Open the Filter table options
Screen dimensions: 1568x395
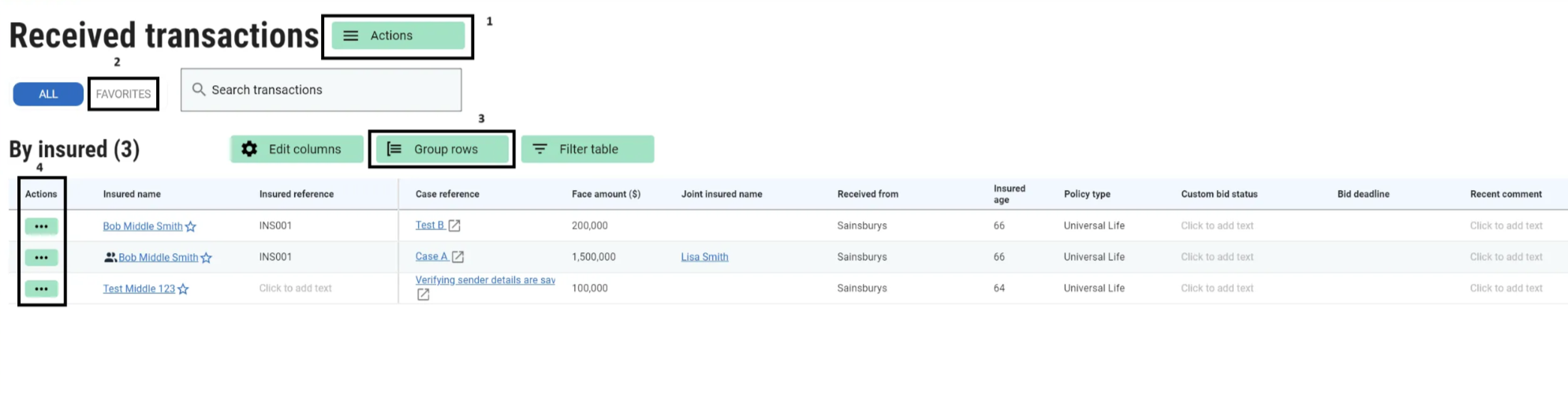588,149
